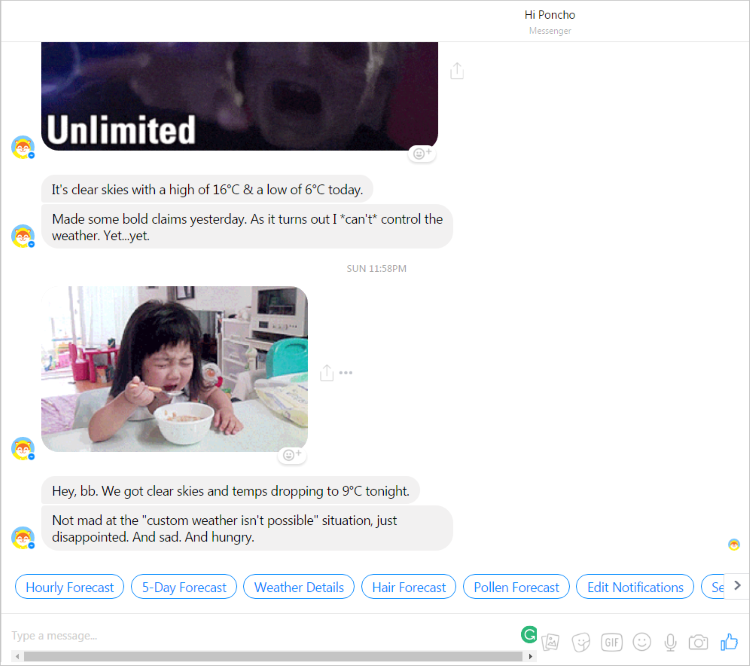The width and height of the screenshot is (750, 666).
Task: Open more options for crying girl GIF
Action: tap(346, 372)
